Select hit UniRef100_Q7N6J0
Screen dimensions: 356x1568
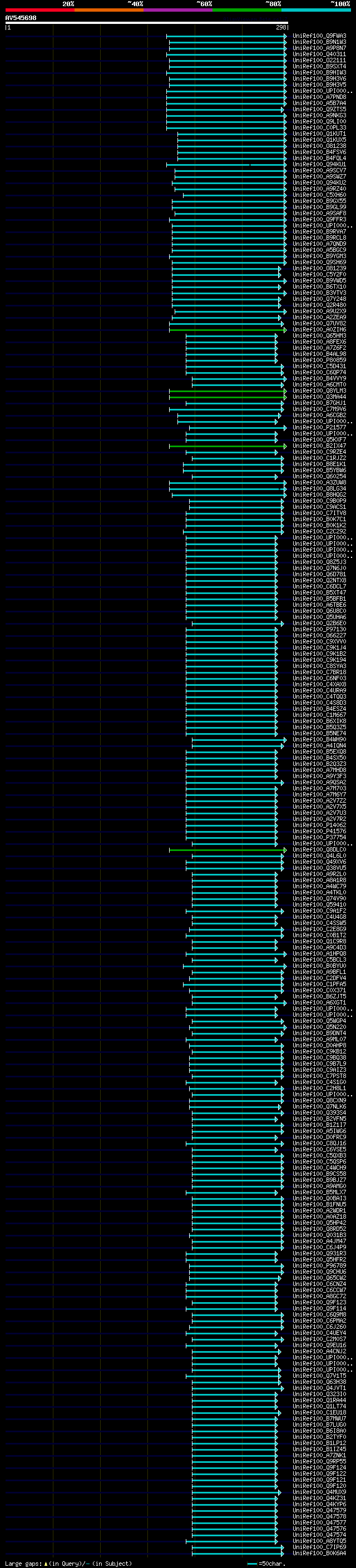tap(319, 568)
